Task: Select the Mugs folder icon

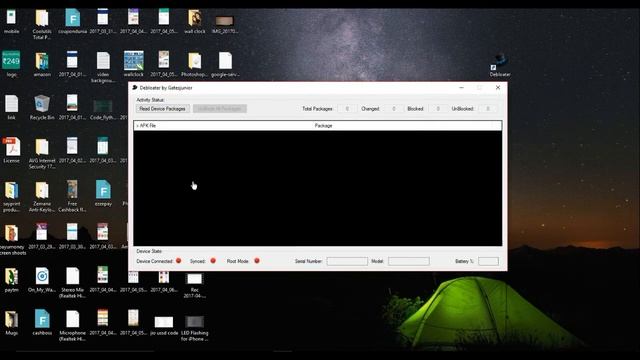Action: pos(11,322)
